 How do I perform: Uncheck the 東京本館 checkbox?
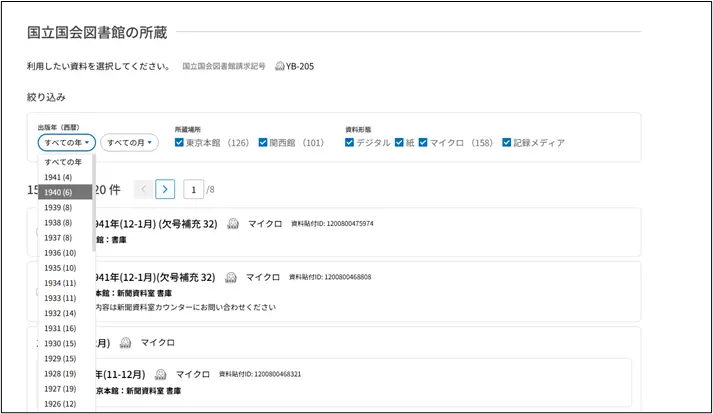point(179,143)
